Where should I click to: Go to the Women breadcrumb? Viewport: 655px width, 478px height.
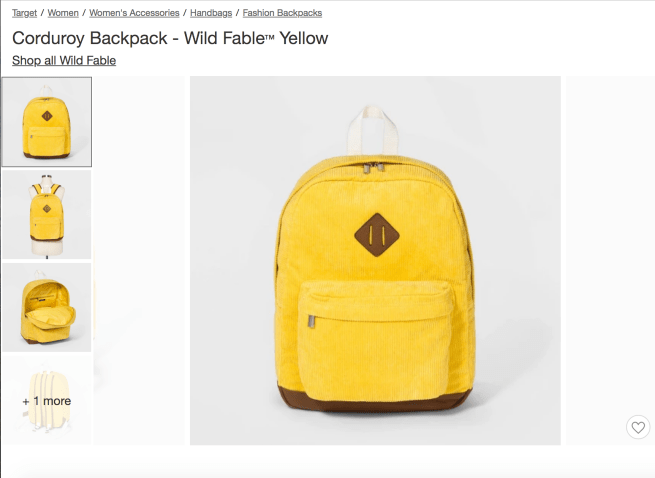(x=63, y=13)
